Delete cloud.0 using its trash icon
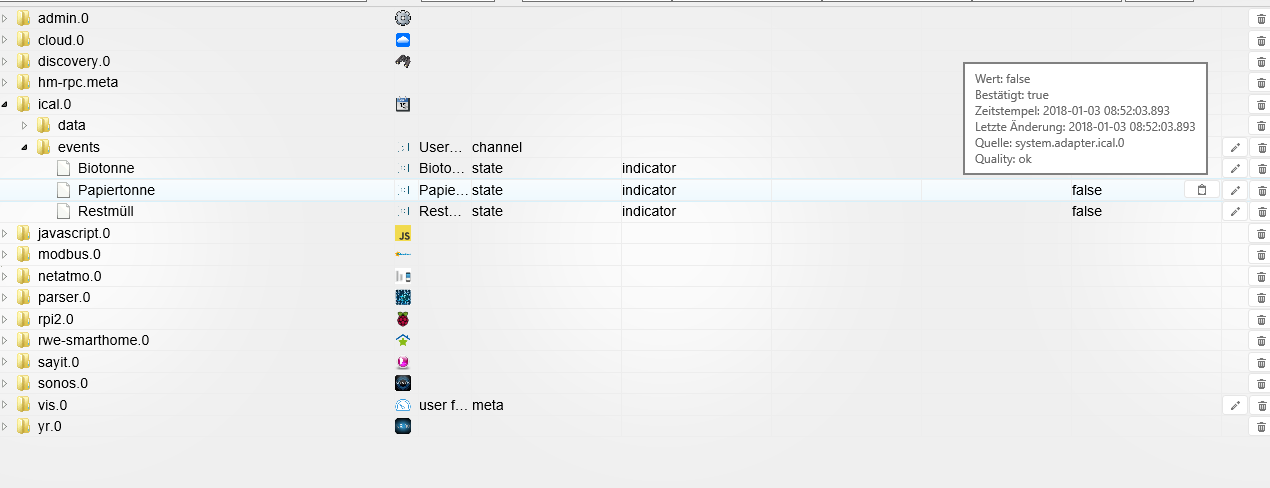Image resolution: width=1270 pixels, height=488 pixels. [1261, 40]
